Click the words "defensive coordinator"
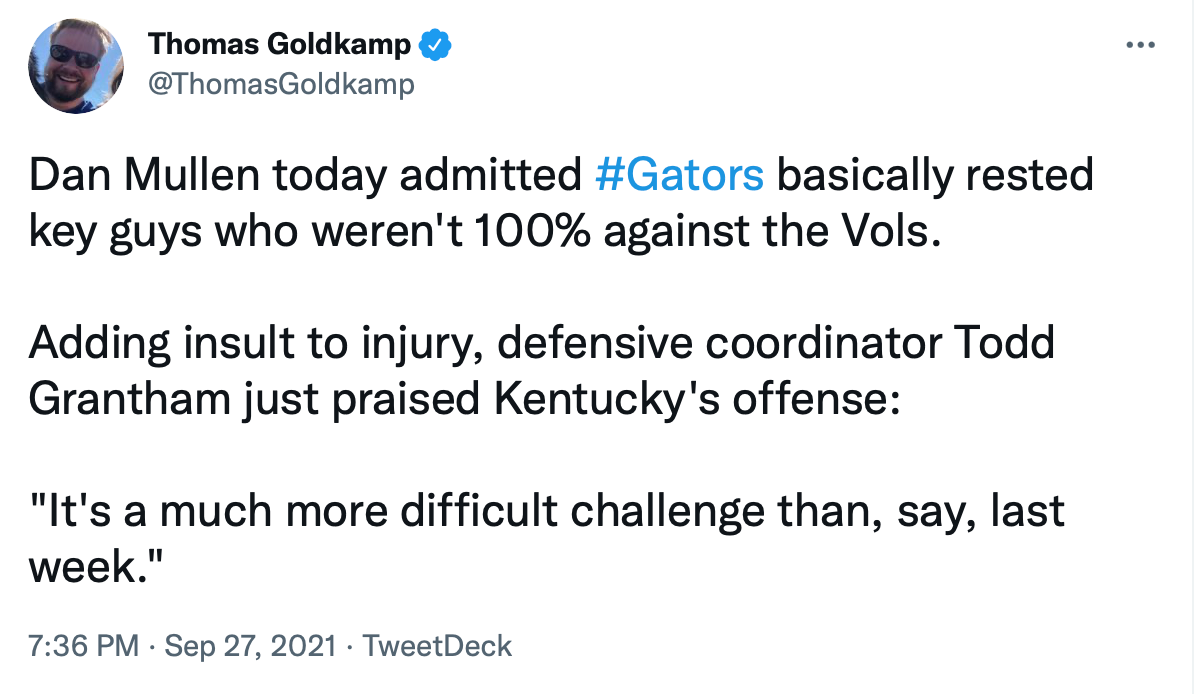1194x694 pixels. (717, 345)
